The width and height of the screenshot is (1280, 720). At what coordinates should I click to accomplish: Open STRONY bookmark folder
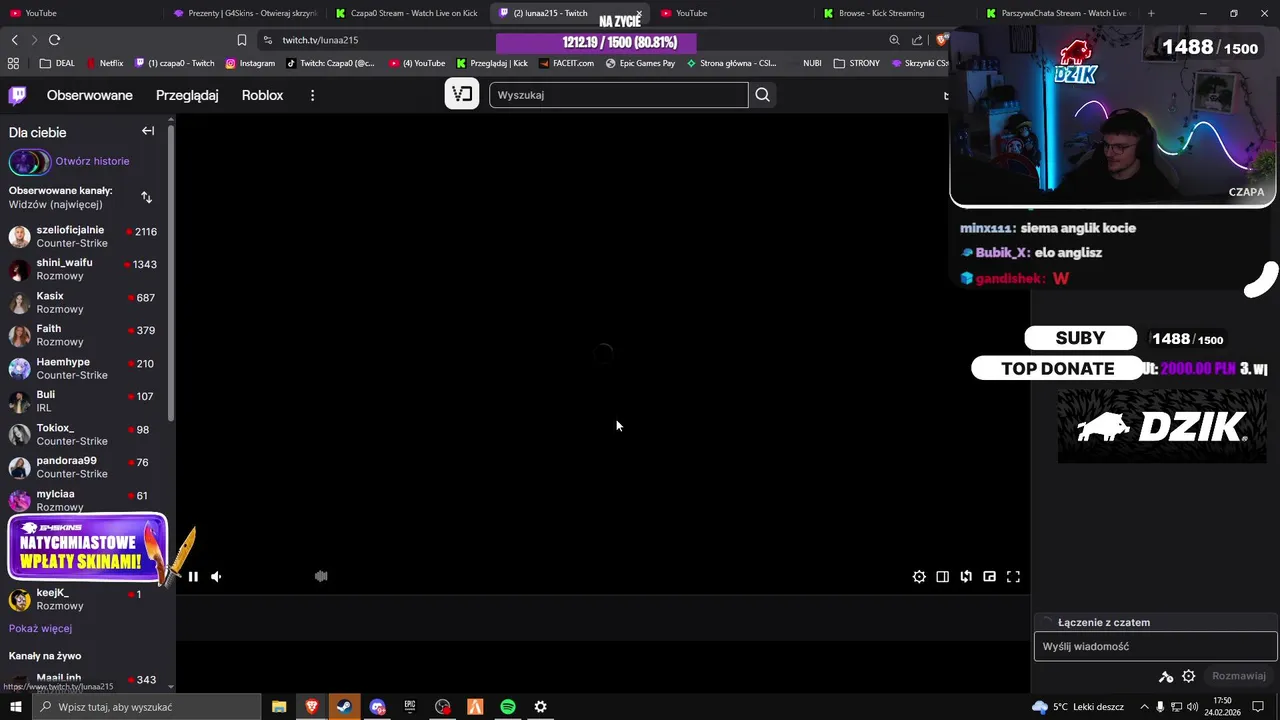[x=856, y=63]
